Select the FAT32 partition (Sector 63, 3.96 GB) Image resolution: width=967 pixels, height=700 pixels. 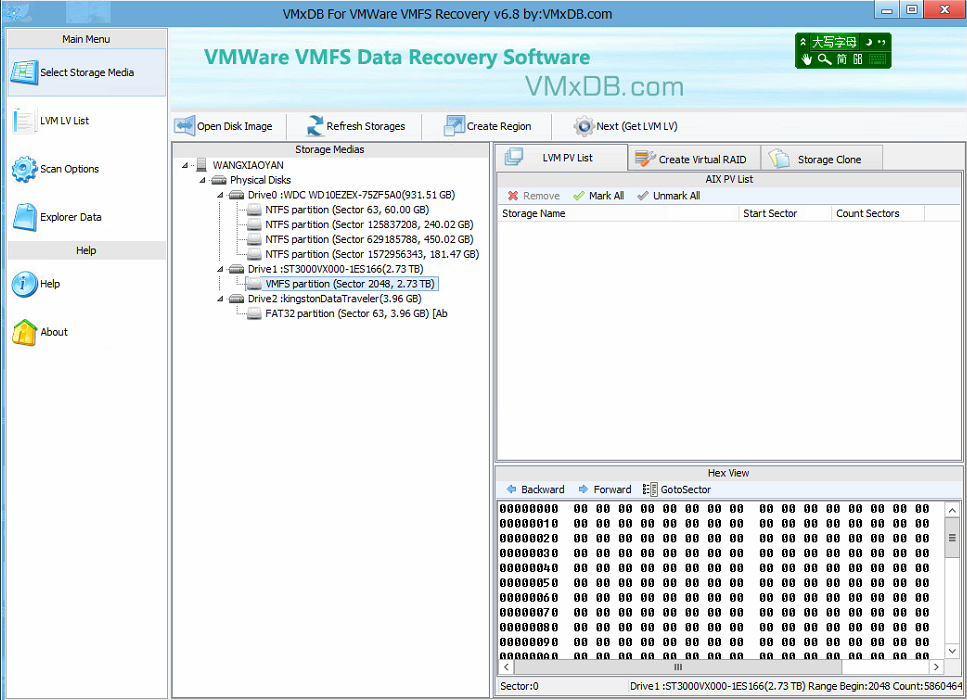tap(356, 313)
